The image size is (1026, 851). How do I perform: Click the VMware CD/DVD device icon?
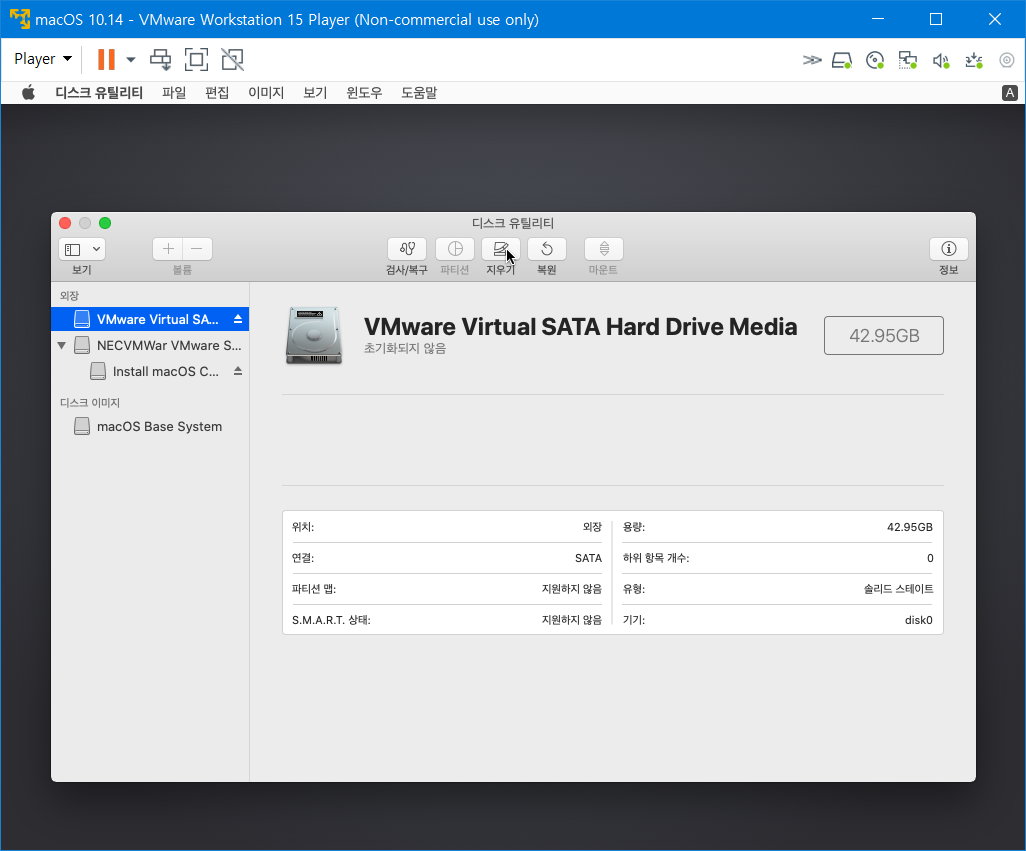(875, 60)
